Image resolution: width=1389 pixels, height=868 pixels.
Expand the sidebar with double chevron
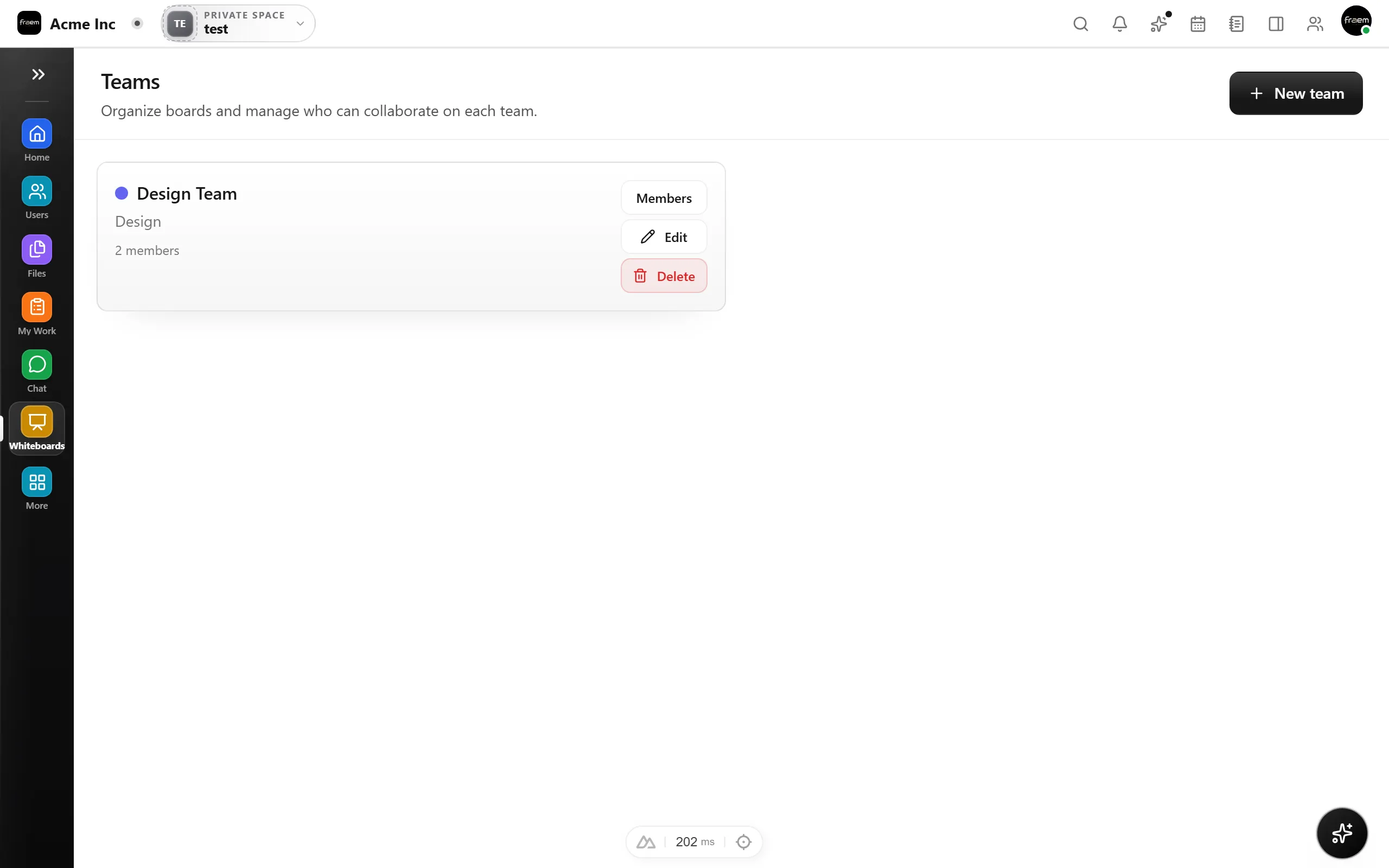point(38,74)
